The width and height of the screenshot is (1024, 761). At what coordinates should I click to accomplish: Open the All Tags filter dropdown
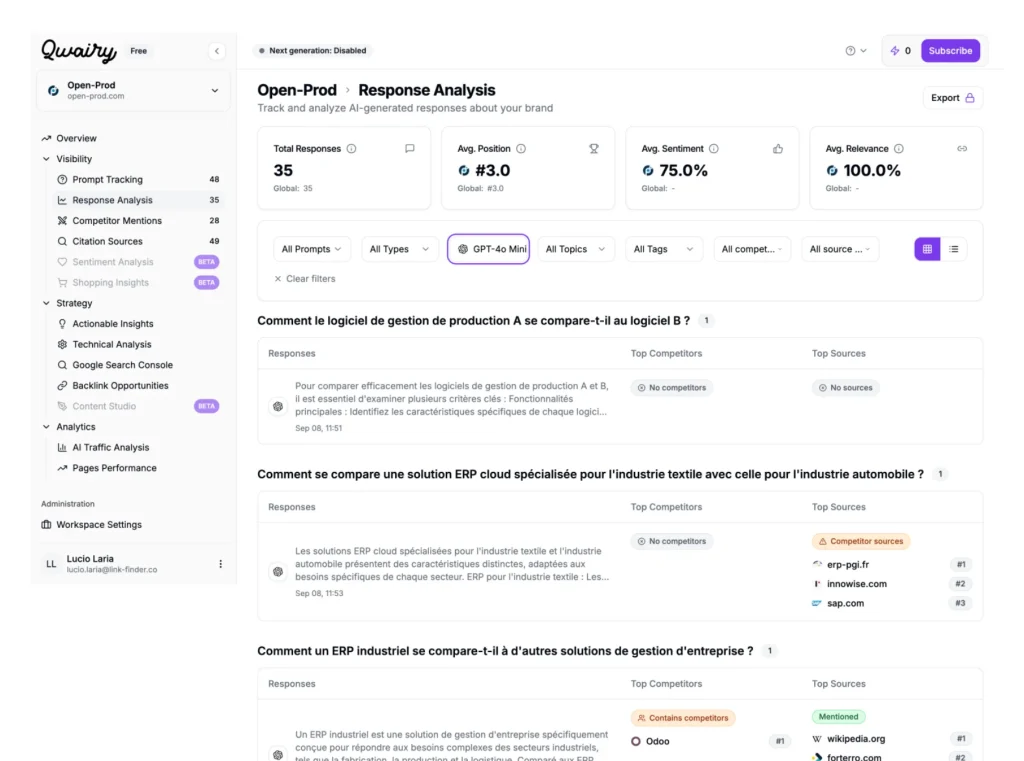664,249
